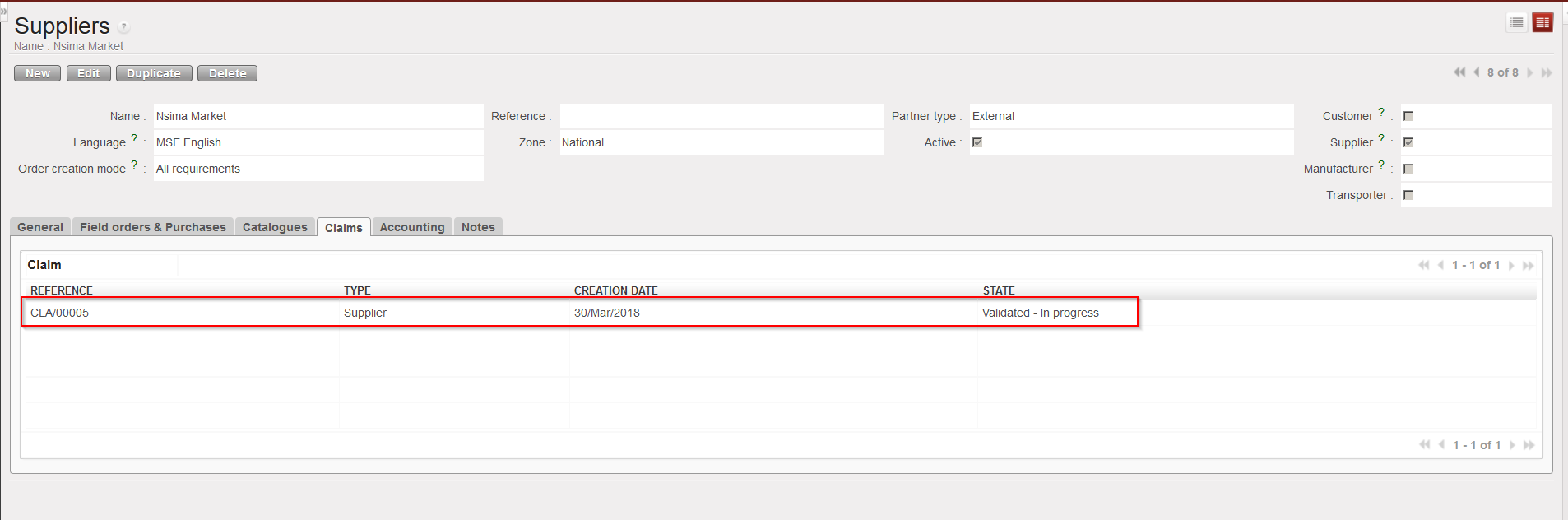Open the Accounting tab
The image size is (1568, 520).
click(x=411, y=227)
